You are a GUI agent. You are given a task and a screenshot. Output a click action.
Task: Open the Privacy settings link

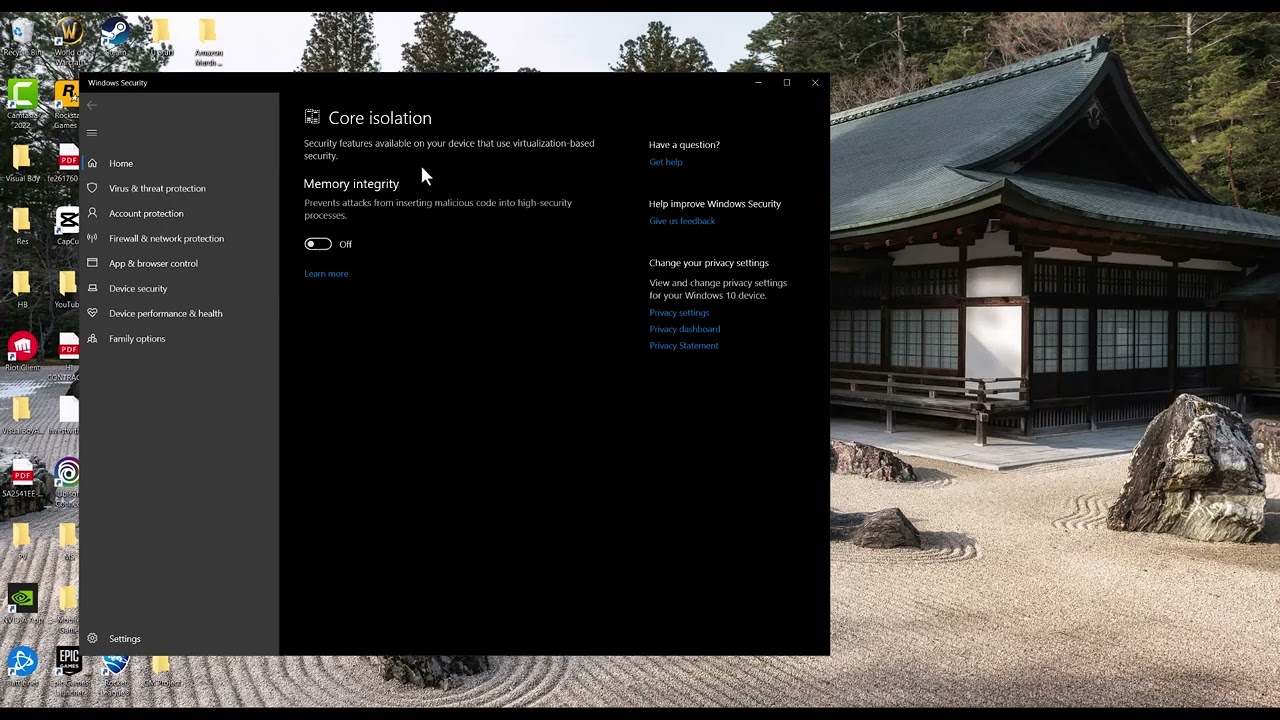[x=679, y=312]
